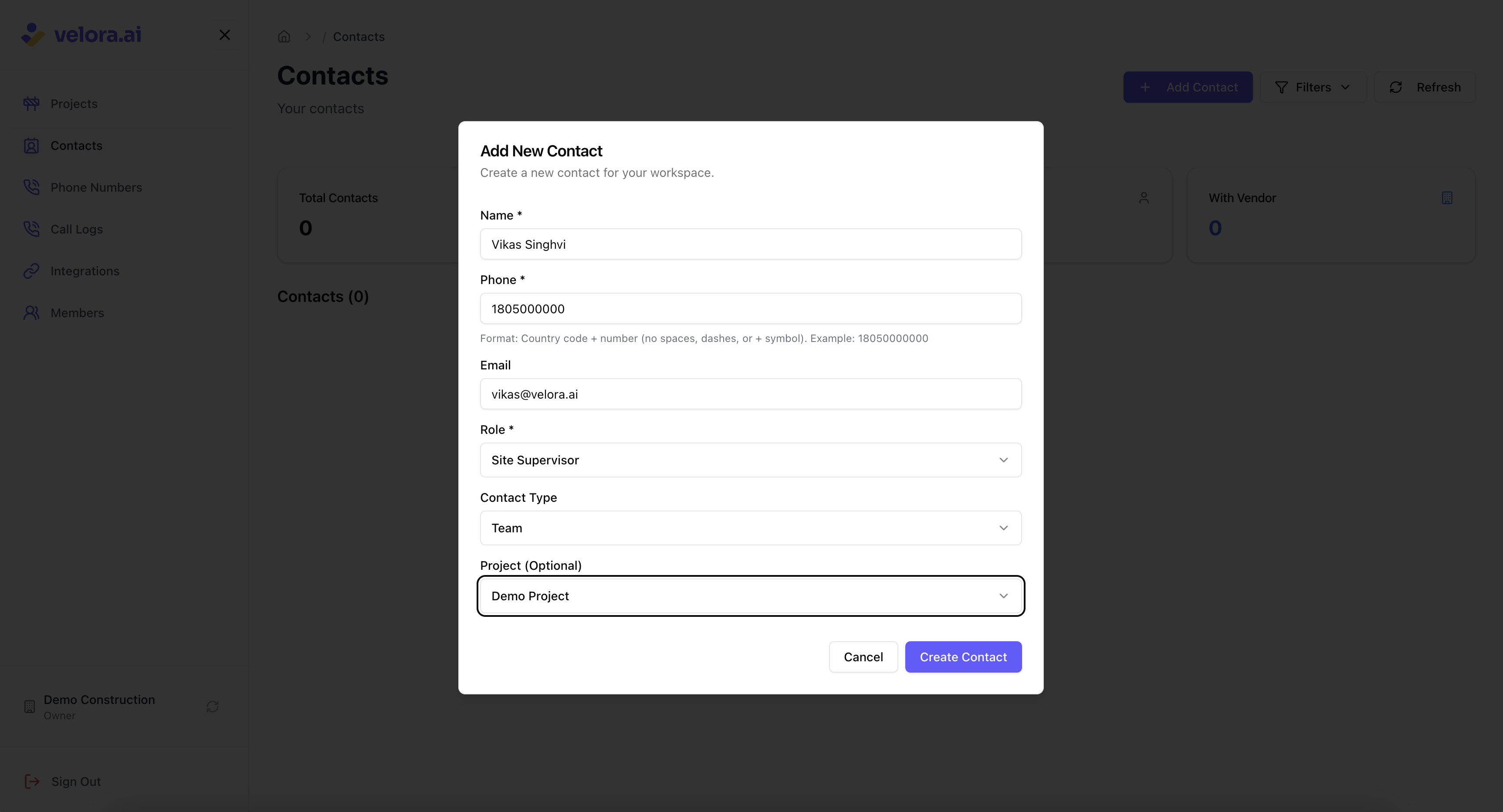Open Members from the sidebar

click(x=125, y=313)
